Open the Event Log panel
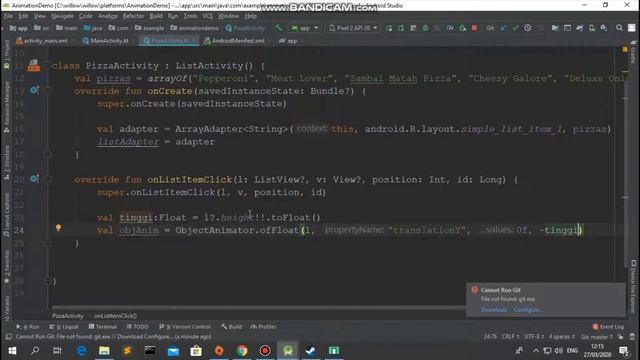 point(608,327)
